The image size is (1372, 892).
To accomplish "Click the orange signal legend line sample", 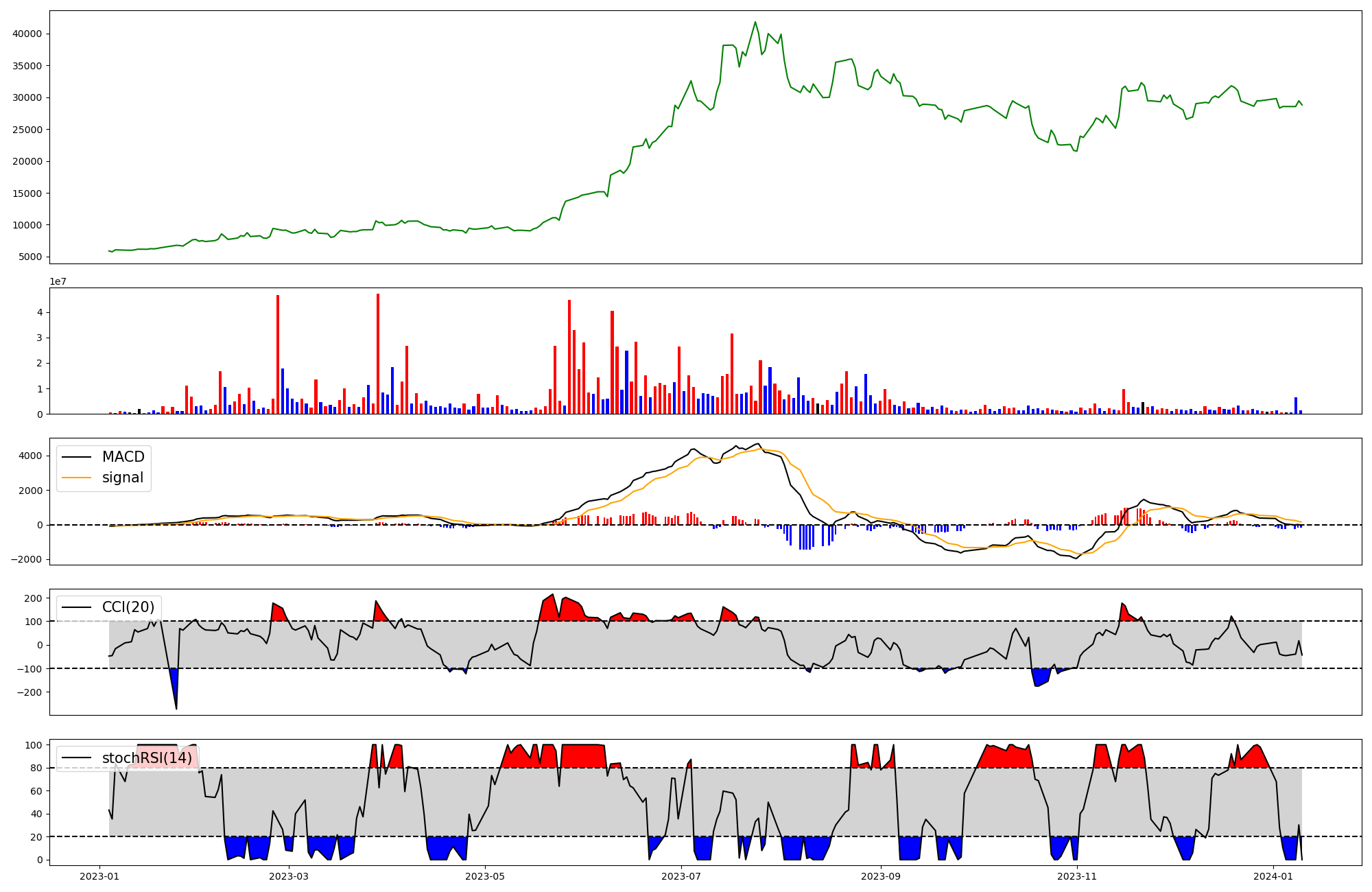I will (76, 478).
